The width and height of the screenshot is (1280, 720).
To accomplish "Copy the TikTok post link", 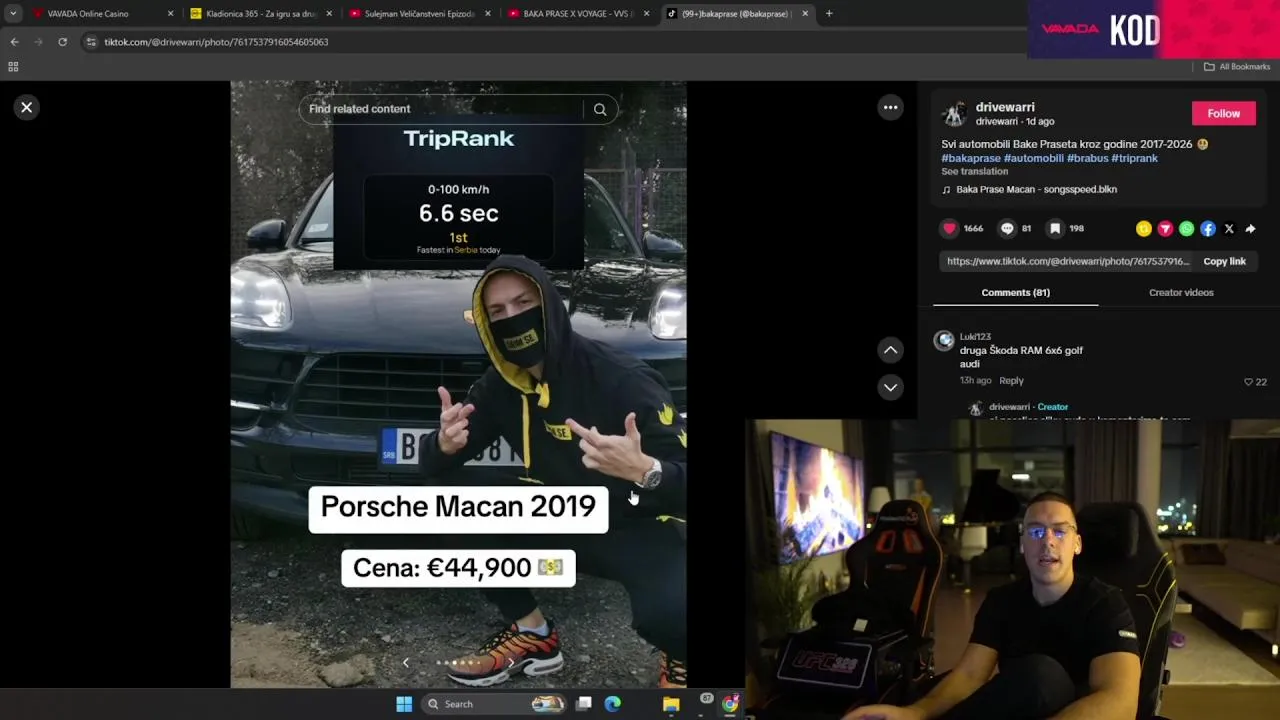I will click(x=1224, y=261).
